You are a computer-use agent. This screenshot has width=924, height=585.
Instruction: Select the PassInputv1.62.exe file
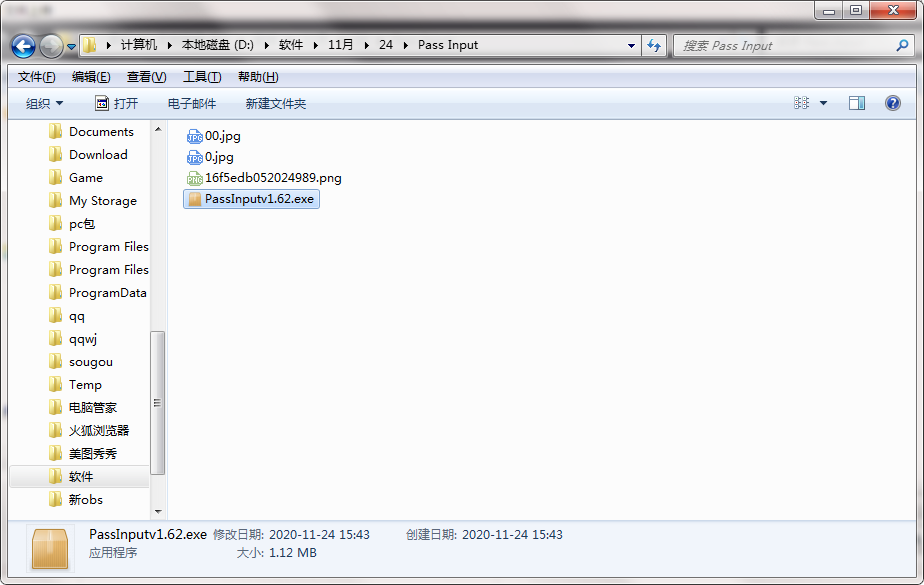[258, 199]
